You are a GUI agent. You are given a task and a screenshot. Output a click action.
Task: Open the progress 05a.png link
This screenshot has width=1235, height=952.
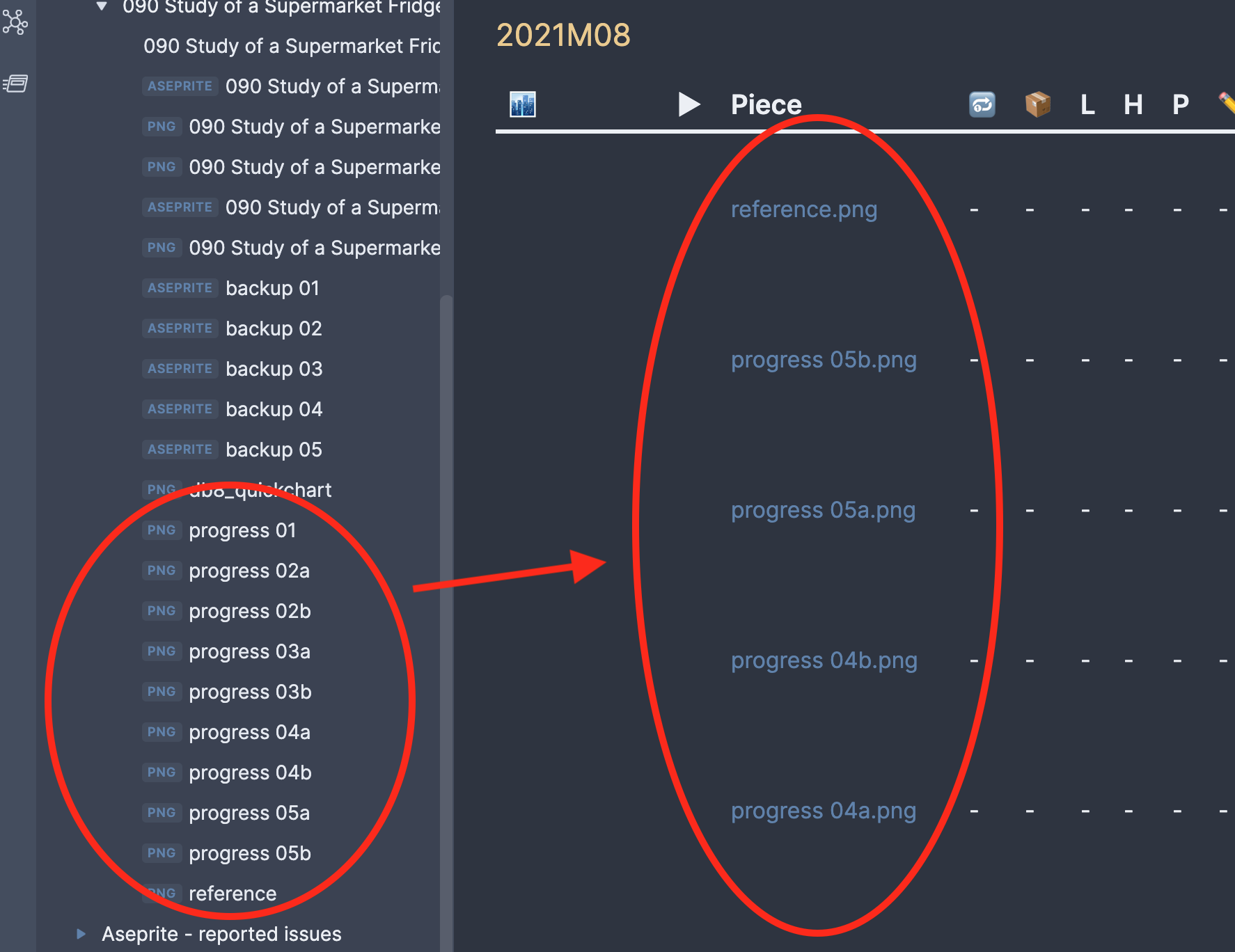[x=823, y=510]
